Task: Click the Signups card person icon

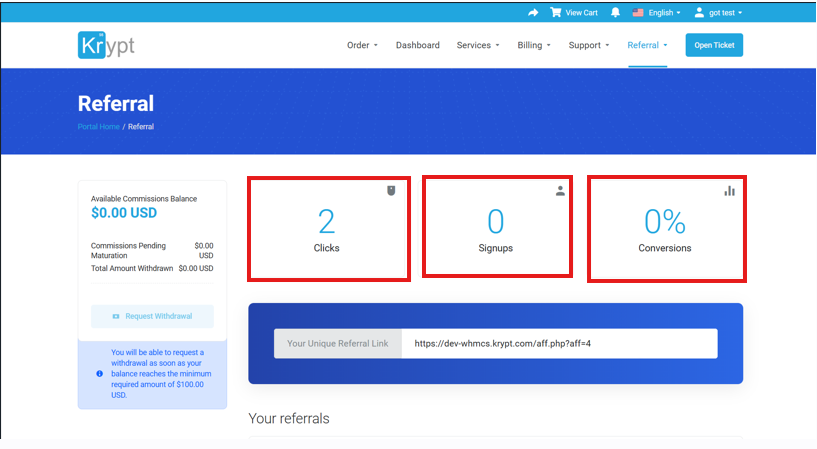Action: tap(560, 191)
